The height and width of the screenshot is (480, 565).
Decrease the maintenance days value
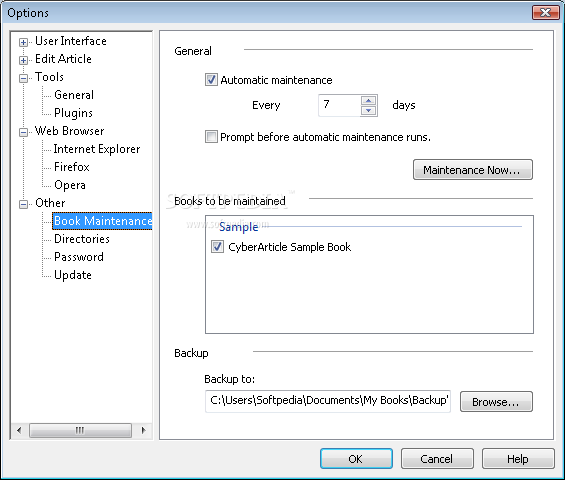coord(368,111)
